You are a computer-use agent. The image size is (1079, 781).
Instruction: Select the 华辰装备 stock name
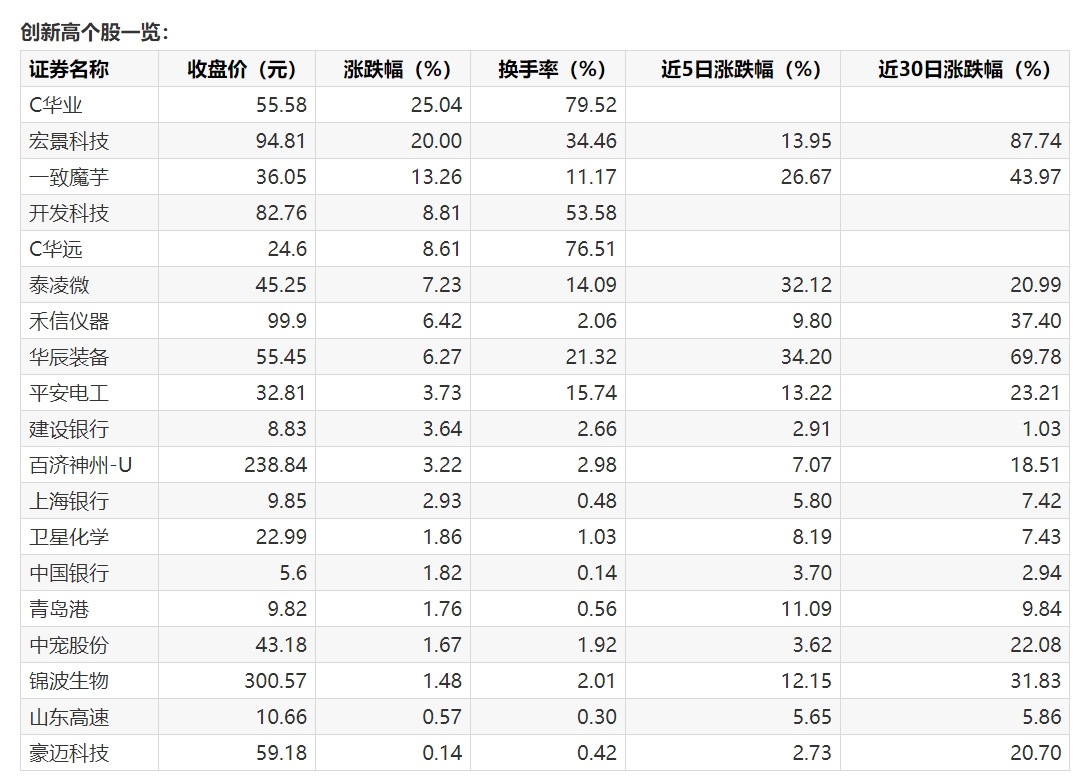(69, 357)
